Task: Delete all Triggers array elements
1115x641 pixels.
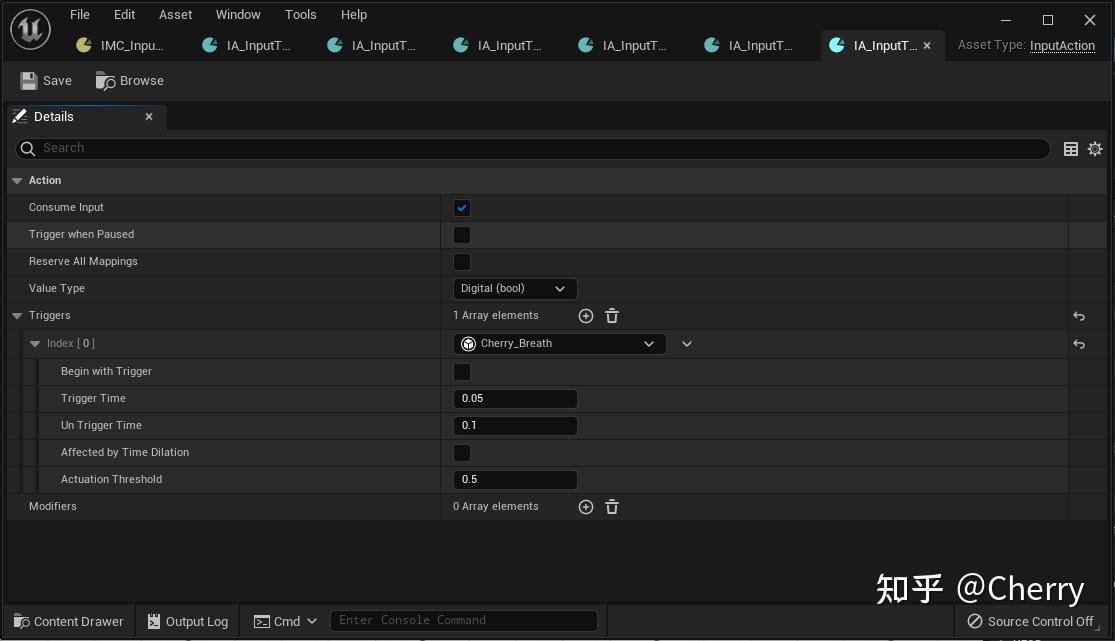Action: (x=612, y=315)
